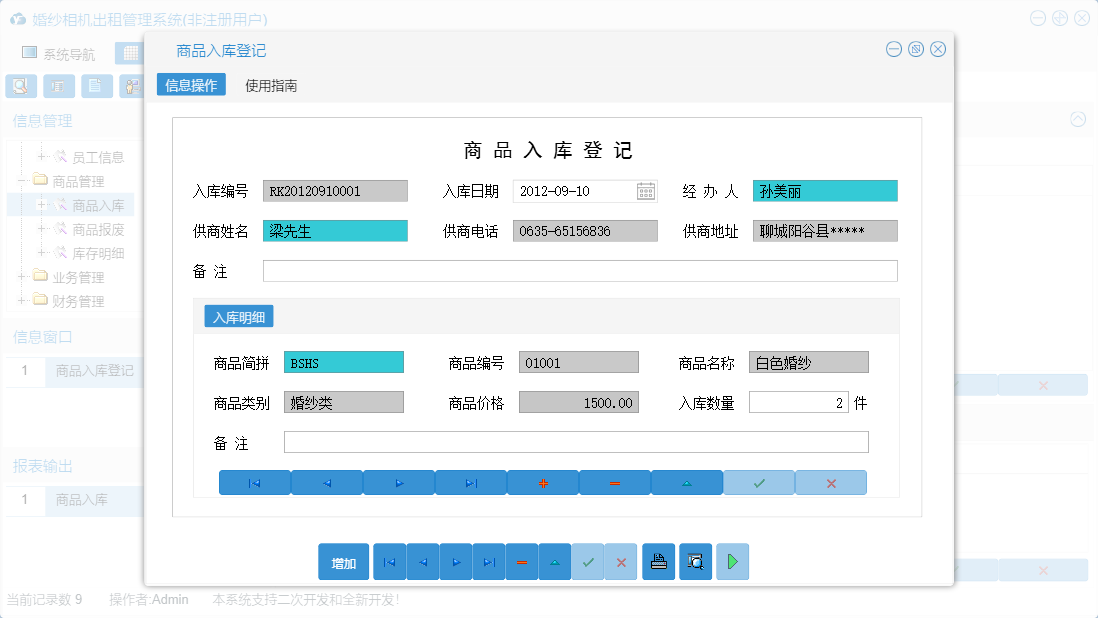
Task: Select the 信息操作 tab
Action: click(x=190, y=85)
